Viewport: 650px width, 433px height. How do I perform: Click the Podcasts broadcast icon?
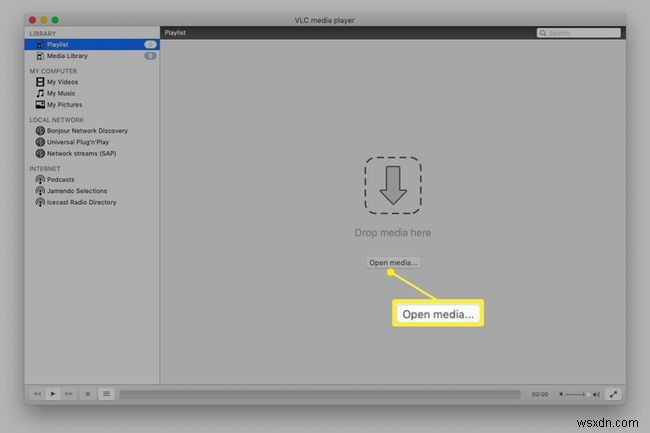[x=40, y=179]
